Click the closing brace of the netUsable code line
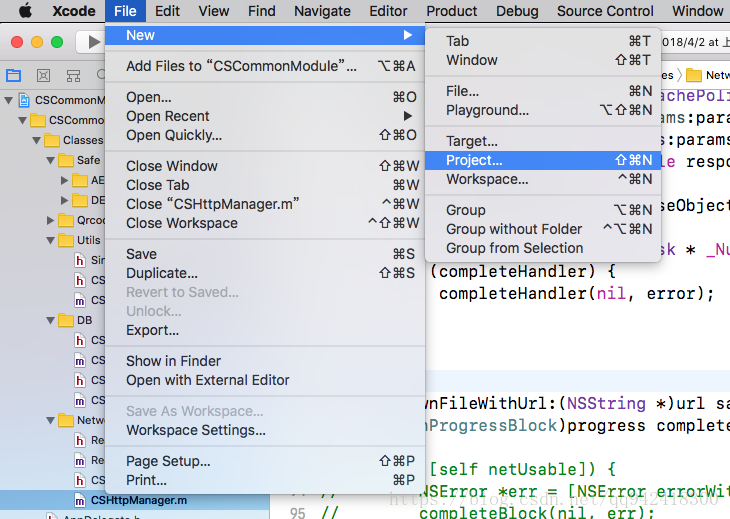The height and width of the screenshot is (519, 730). tap(611, 469)
